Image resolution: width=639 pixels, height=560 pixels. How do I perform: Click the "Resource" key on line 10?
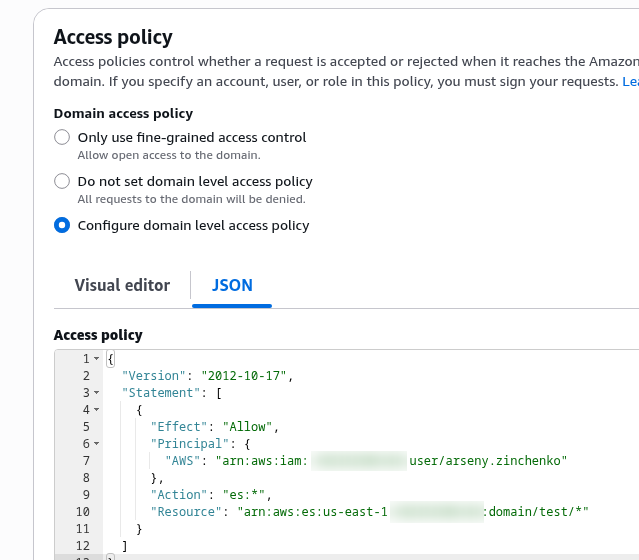coord(186,512)
